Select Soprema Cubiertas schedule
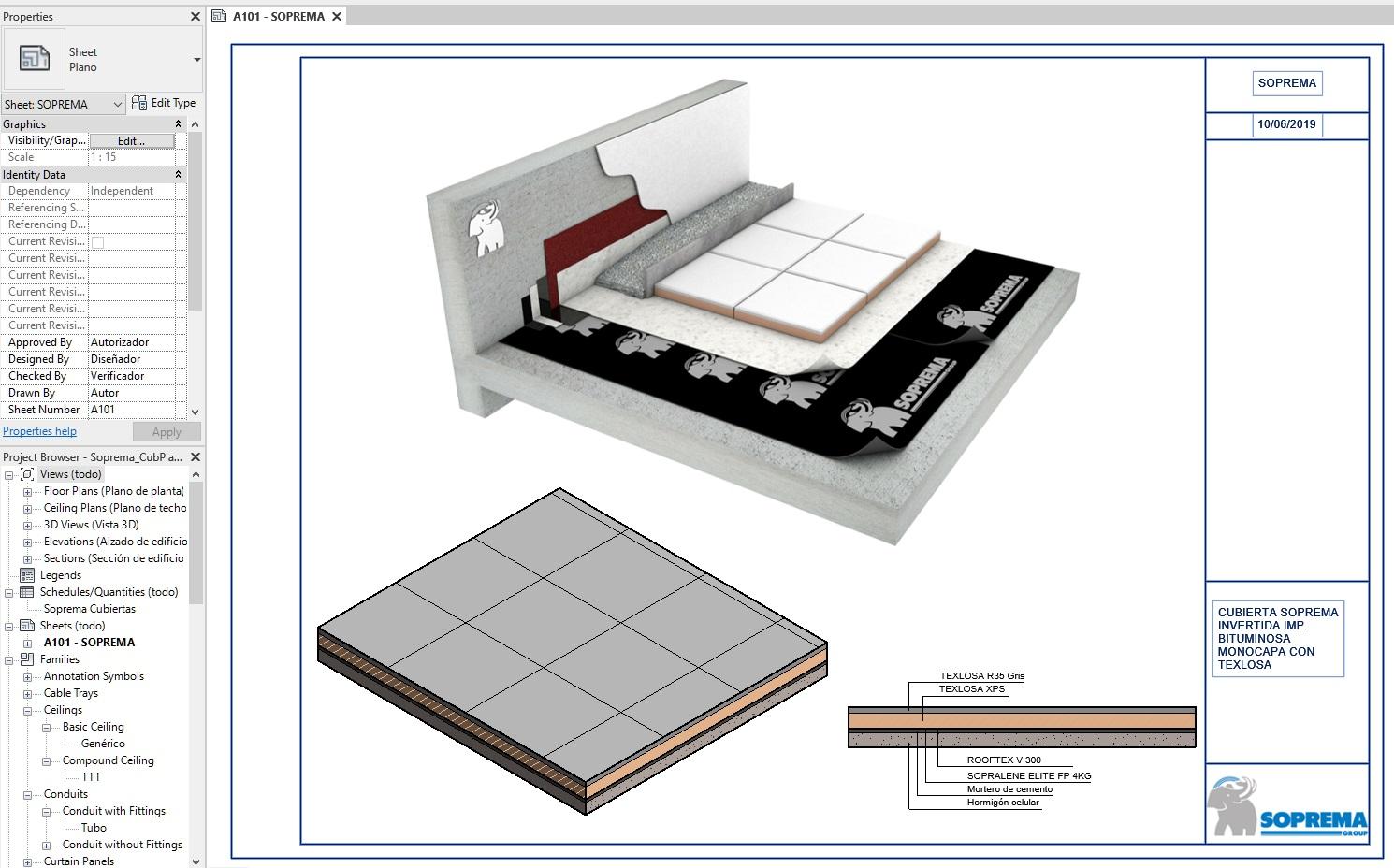This screenshot has height=868, width=1394. (90, 609)
